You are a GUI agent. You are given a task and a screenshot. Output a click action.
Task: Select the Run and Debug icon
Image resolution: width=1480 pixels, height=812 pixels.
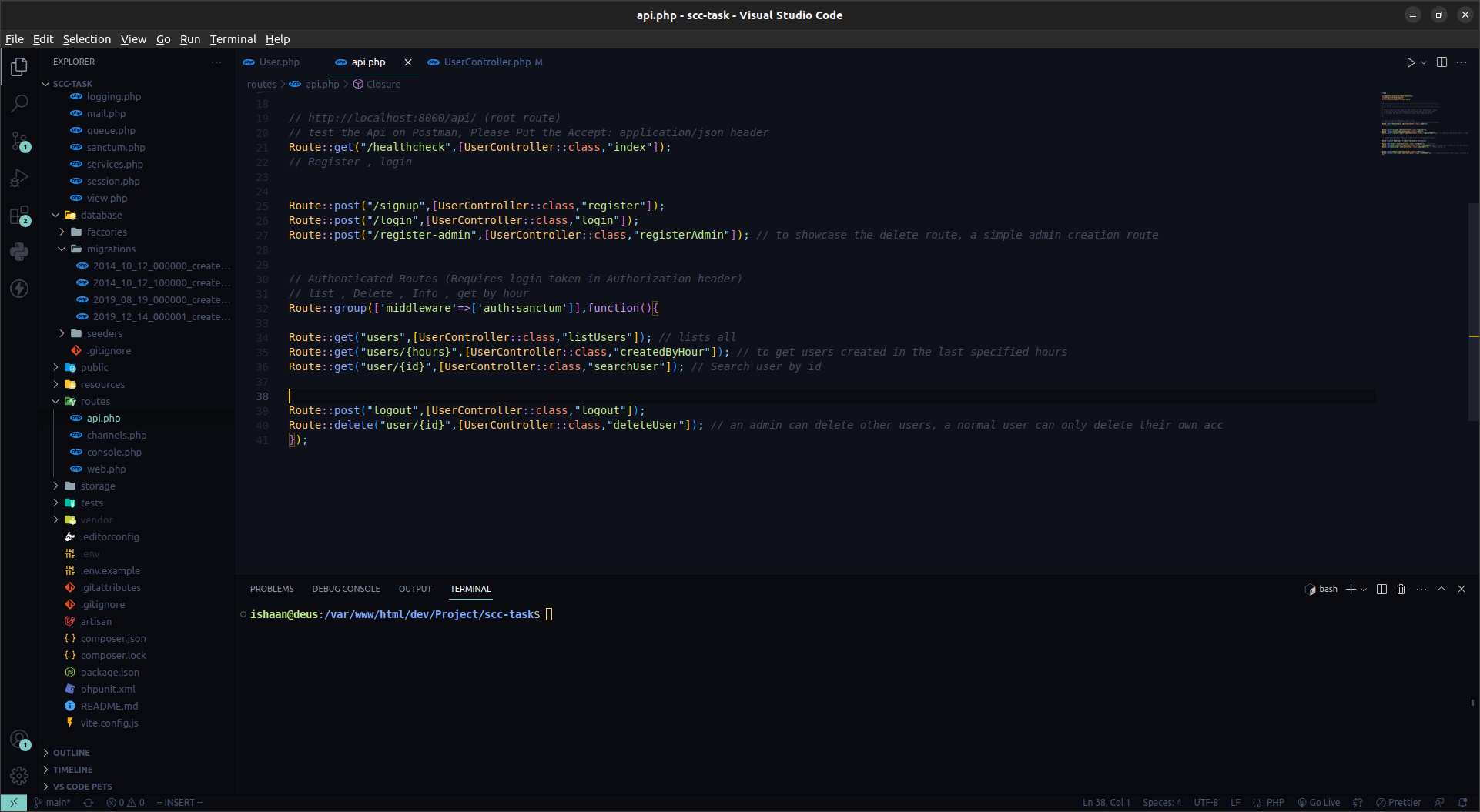point(18,178)
